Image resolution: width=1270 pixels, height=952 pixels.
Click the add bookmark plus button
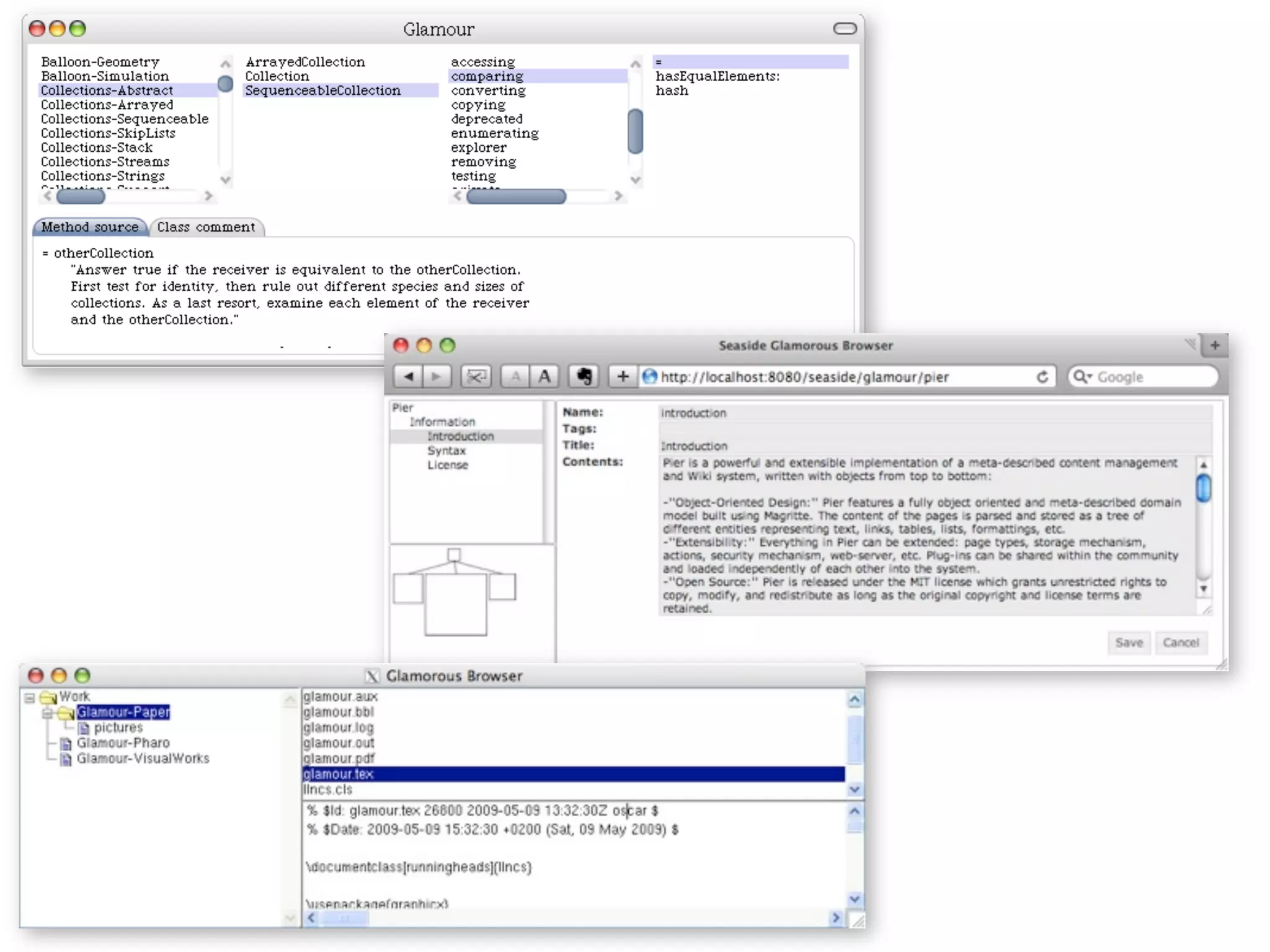coord(623,376)
